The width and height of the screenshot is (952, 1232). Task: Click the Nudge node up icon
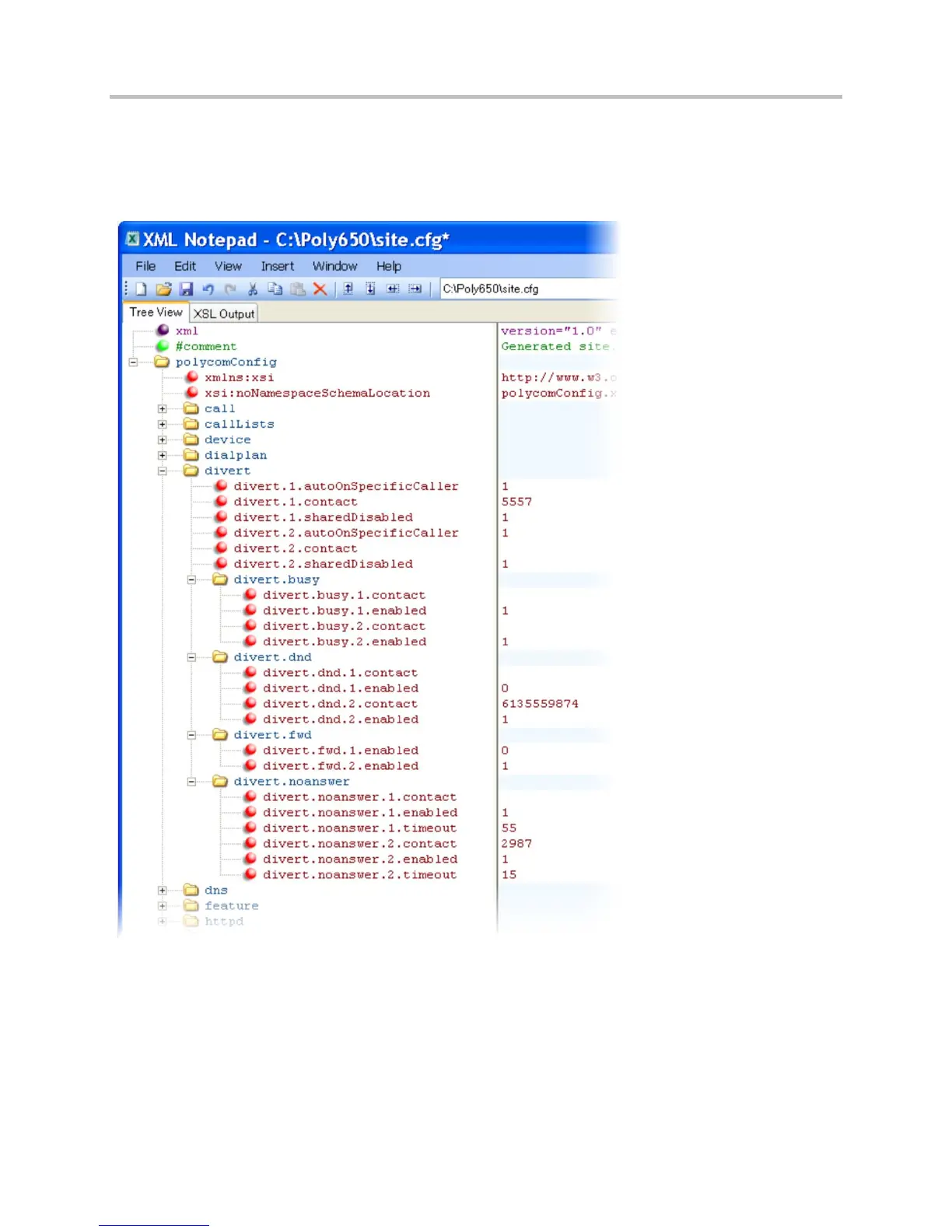[348, 289]
